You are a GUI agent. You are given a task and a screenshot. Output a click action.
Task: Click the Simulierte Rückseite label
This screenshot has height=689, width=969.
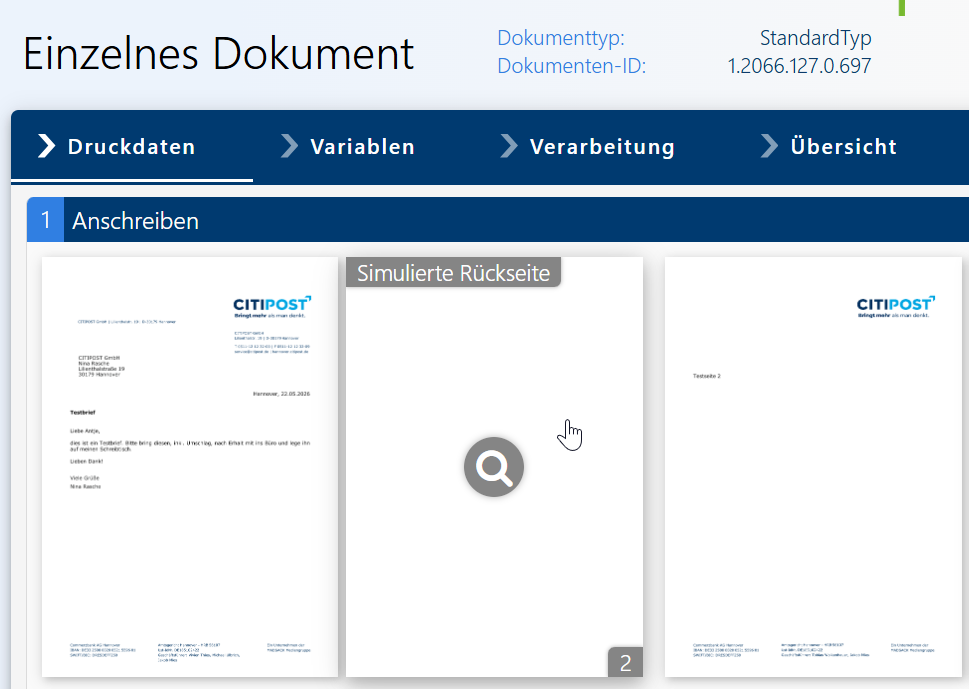[x=453, y=273]
